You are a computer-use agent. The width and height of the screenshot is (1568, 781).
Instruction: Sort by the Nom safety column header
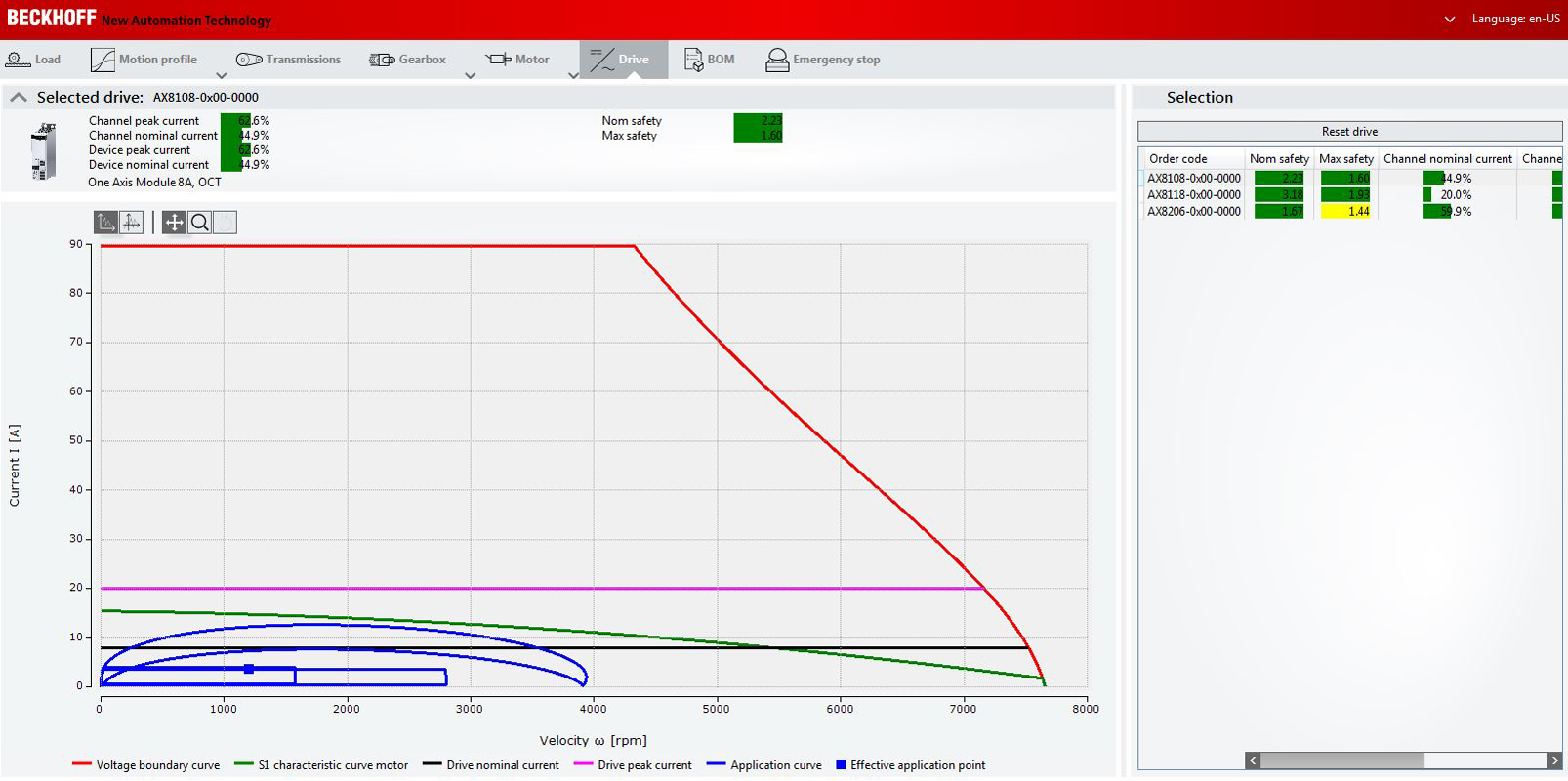[1279, 158]
